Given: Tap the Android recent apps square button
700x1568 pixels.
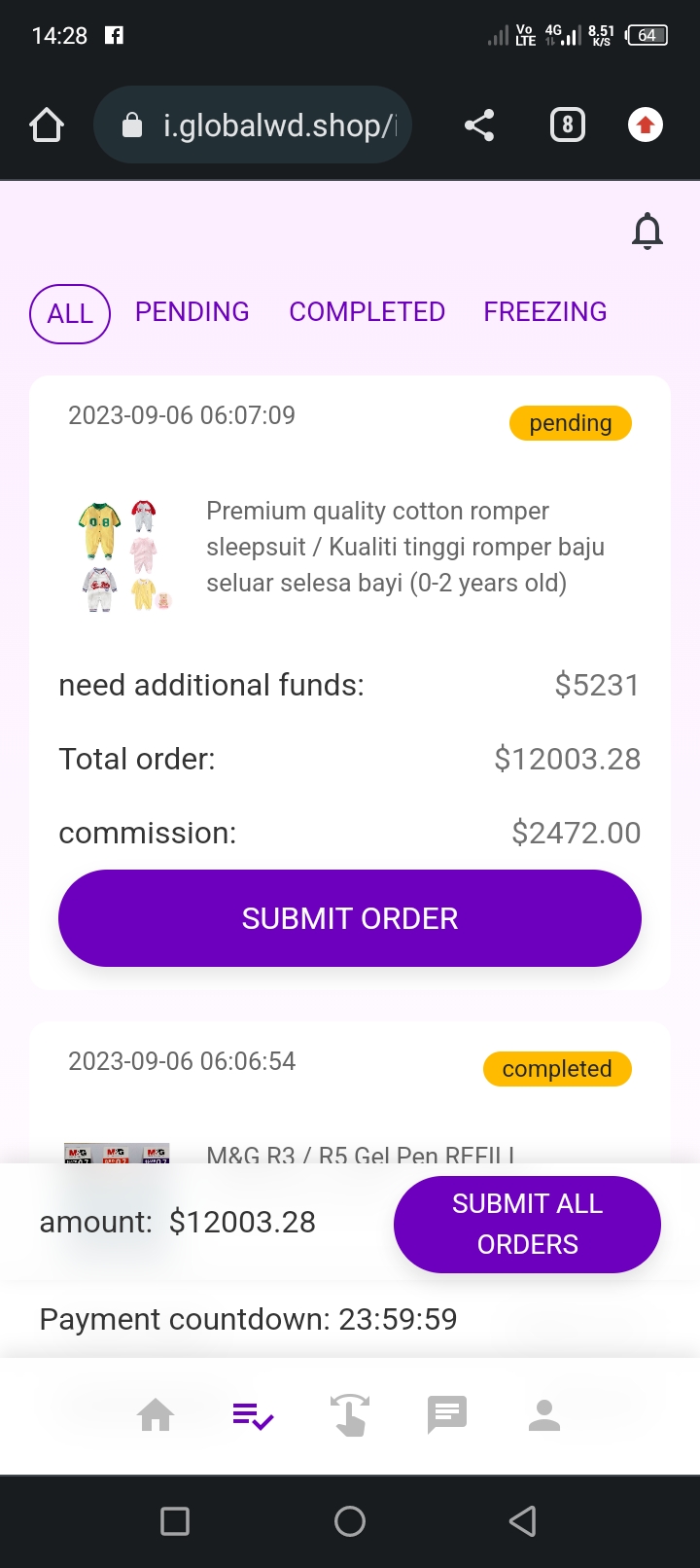Looking at the screenshot, I should (x=175, y=1521).
